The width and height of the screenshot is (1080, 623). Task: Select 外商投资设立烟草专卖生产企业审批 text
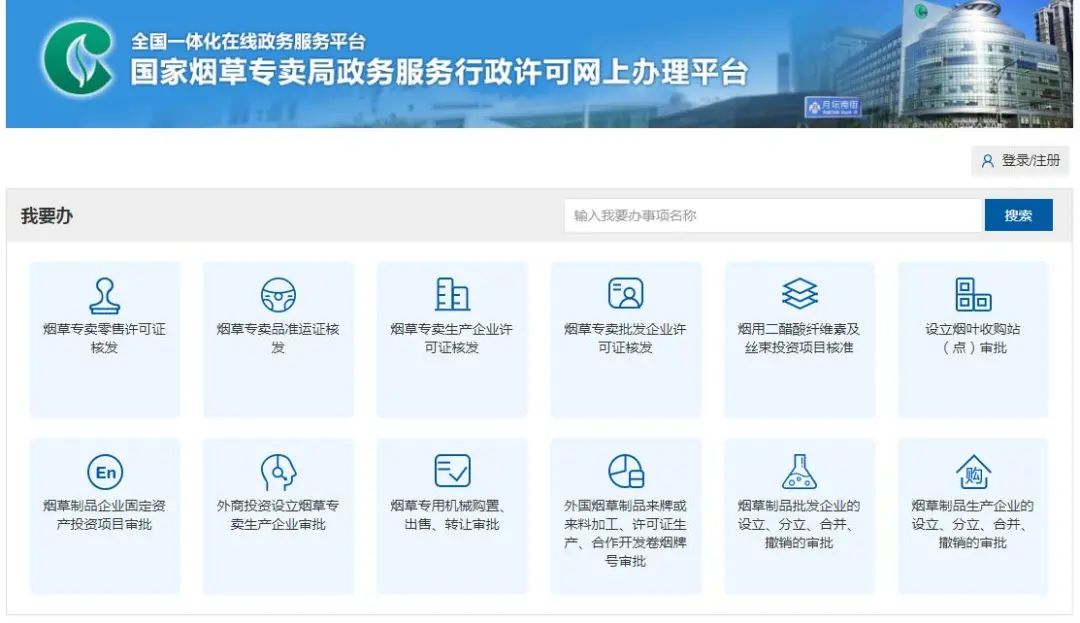pos(278,515)
